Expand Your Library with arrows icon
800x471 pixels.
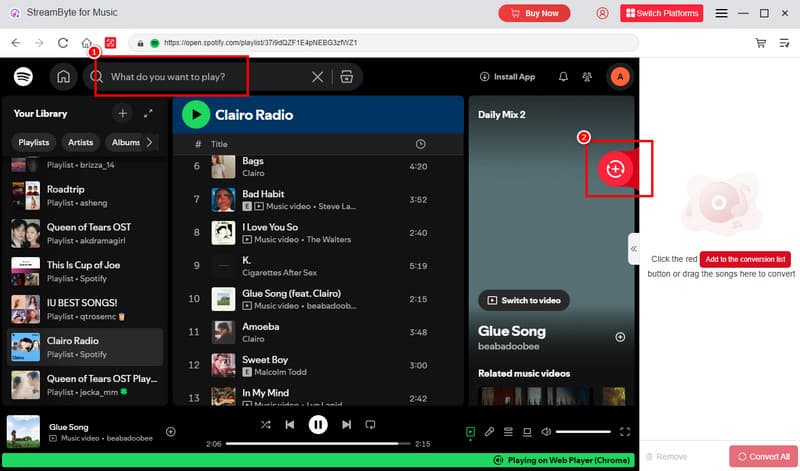[x=148, y=113]
